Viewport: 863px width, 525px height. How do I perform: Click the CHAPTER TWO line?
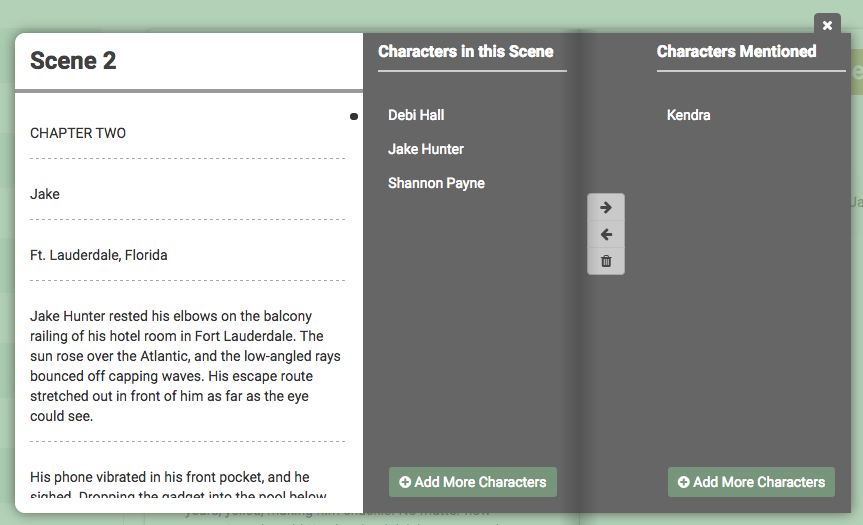pos(78,133)
